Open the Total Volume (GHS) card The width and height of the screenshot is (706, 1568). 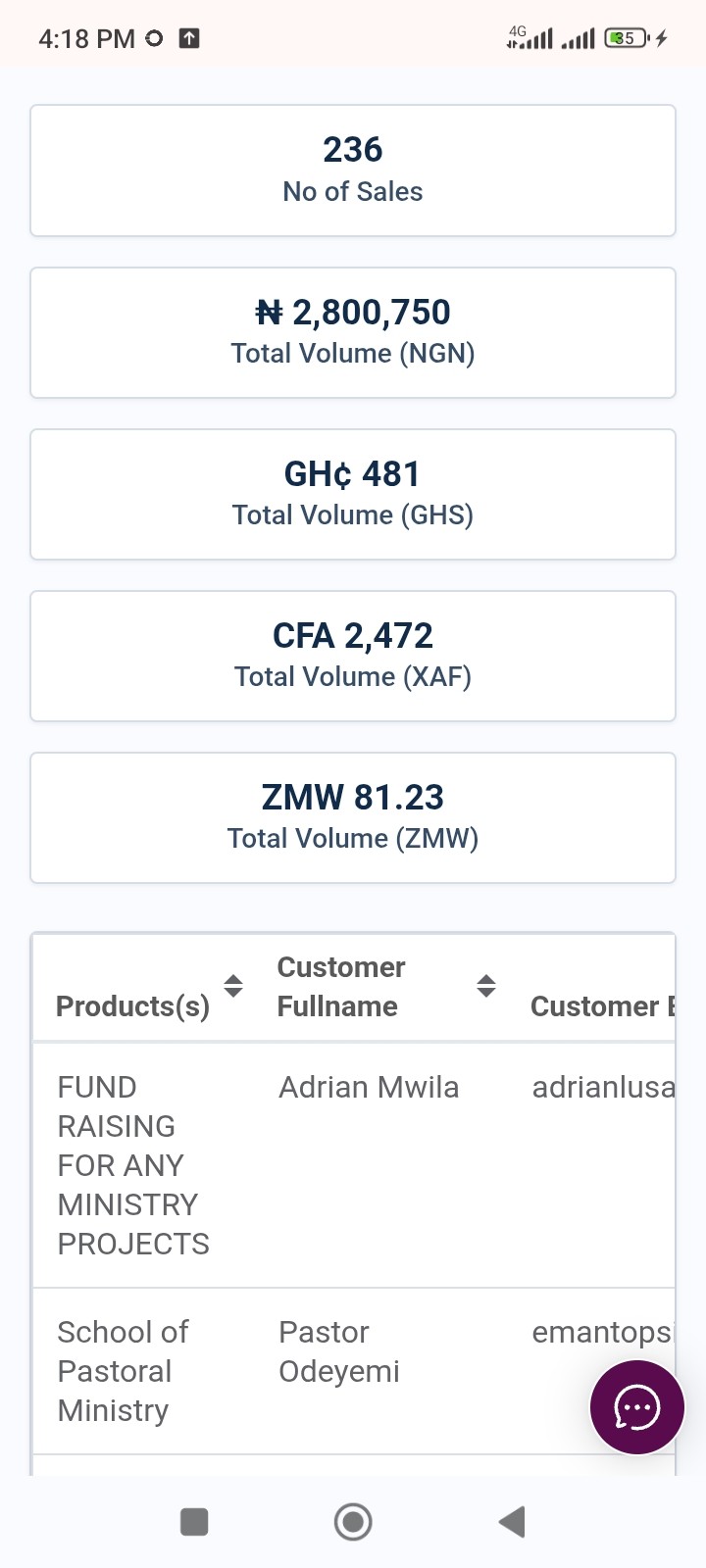pyautogui.click(x=353, y=494)
